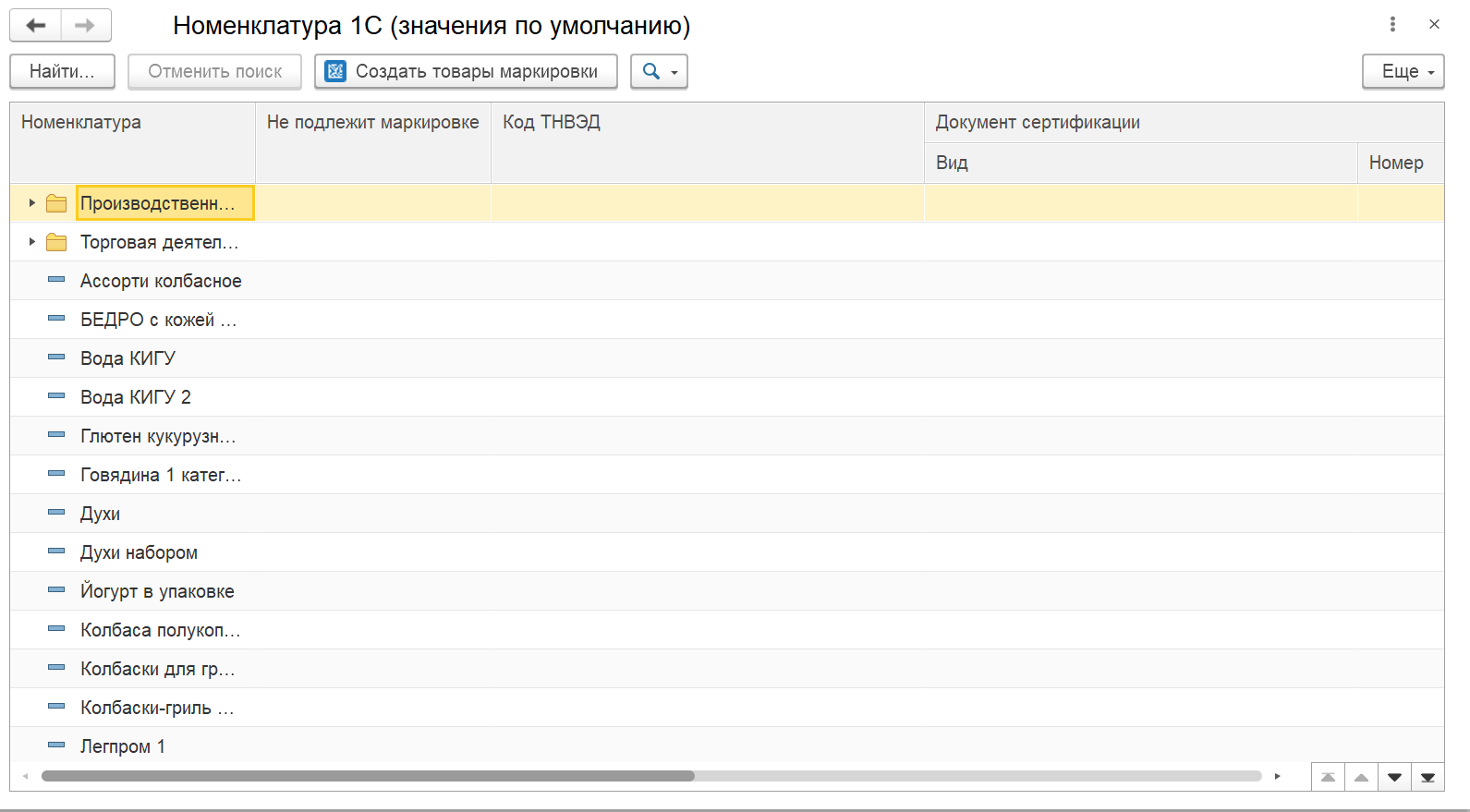Click the Найти... button
1470x812 pixels.
coord(62,71)
